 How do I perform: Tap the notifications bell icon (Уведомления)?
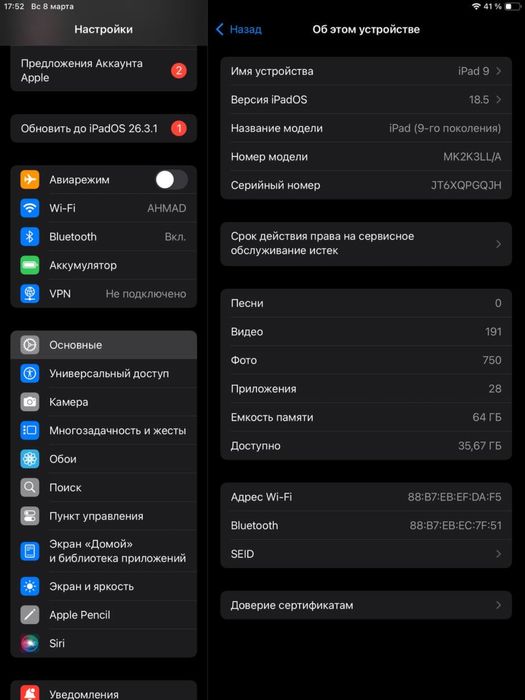click(30, 693)
